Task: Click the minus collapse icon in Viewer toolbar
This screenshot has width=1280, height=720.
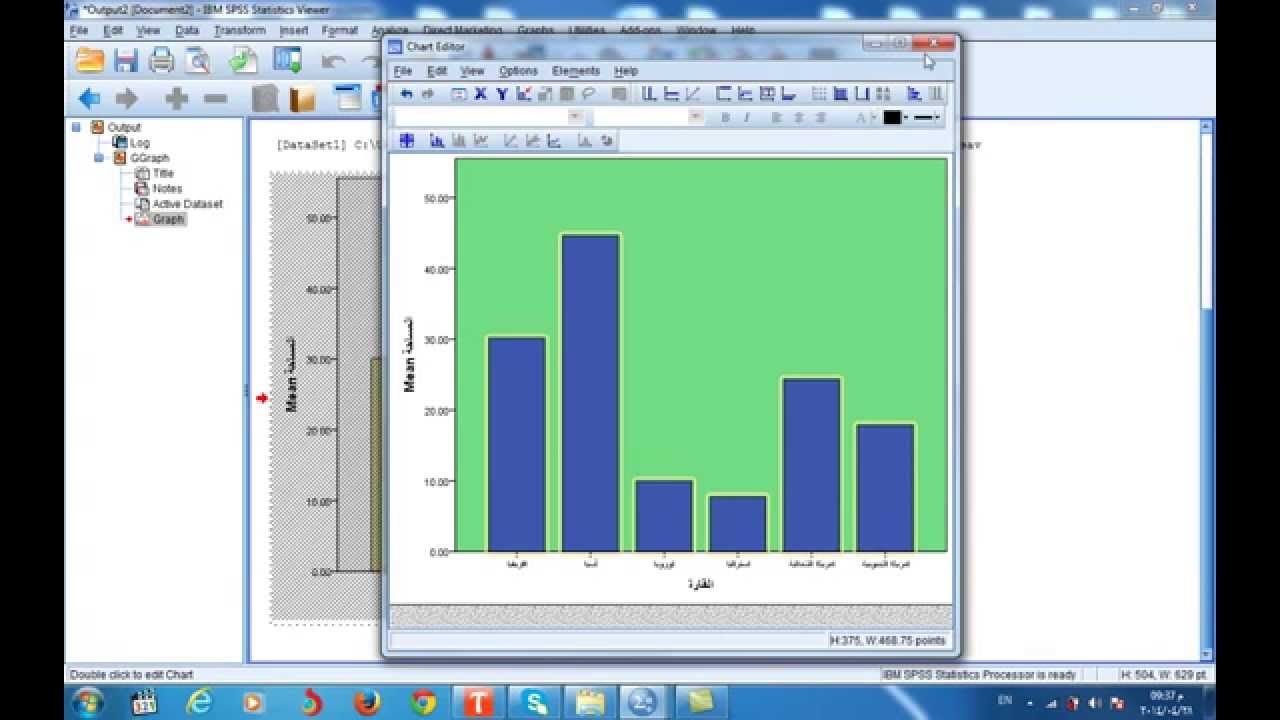Action: click(x=215, y=98)
